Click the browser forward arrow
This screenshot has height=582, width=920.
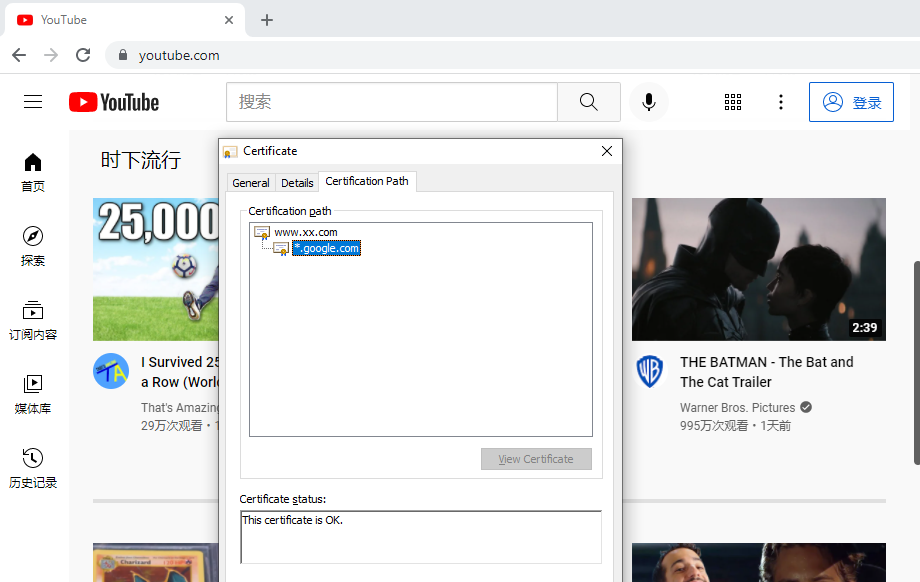coord(51,55)
